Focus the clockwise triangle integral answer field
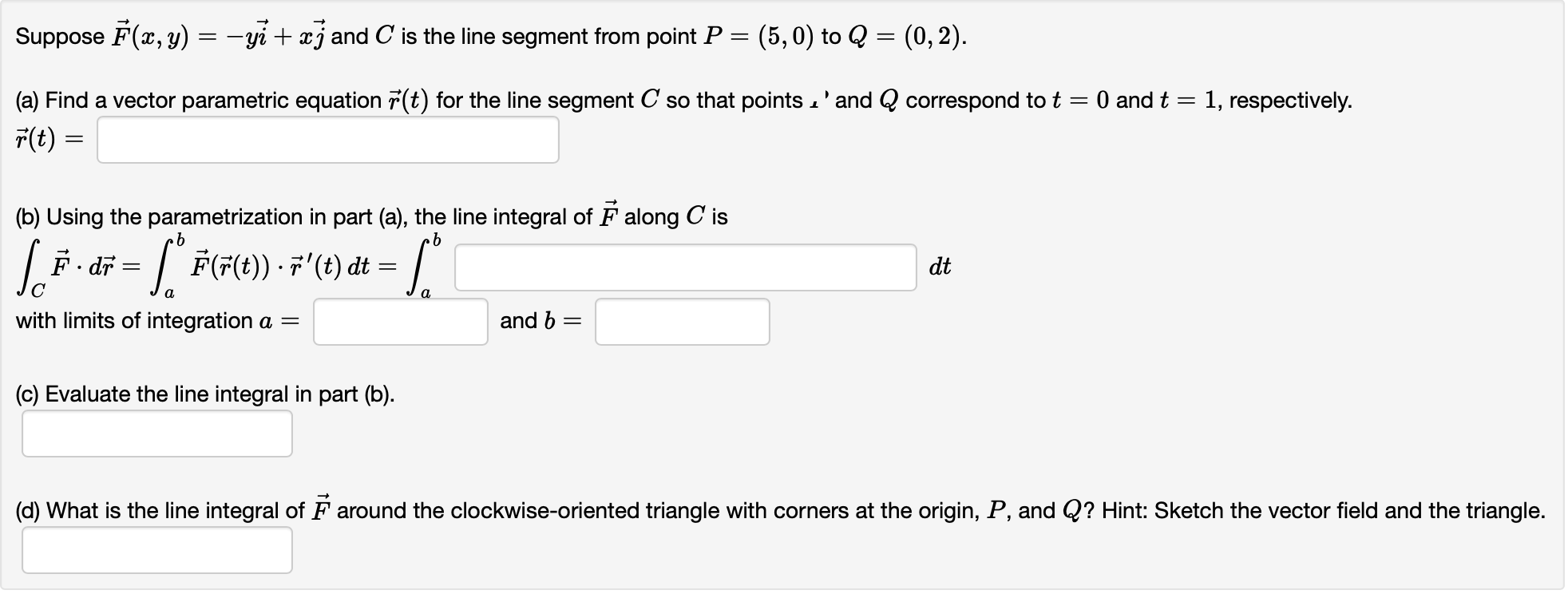The image size is (1568, 594). pyautogui.click(x=156, y=549)
